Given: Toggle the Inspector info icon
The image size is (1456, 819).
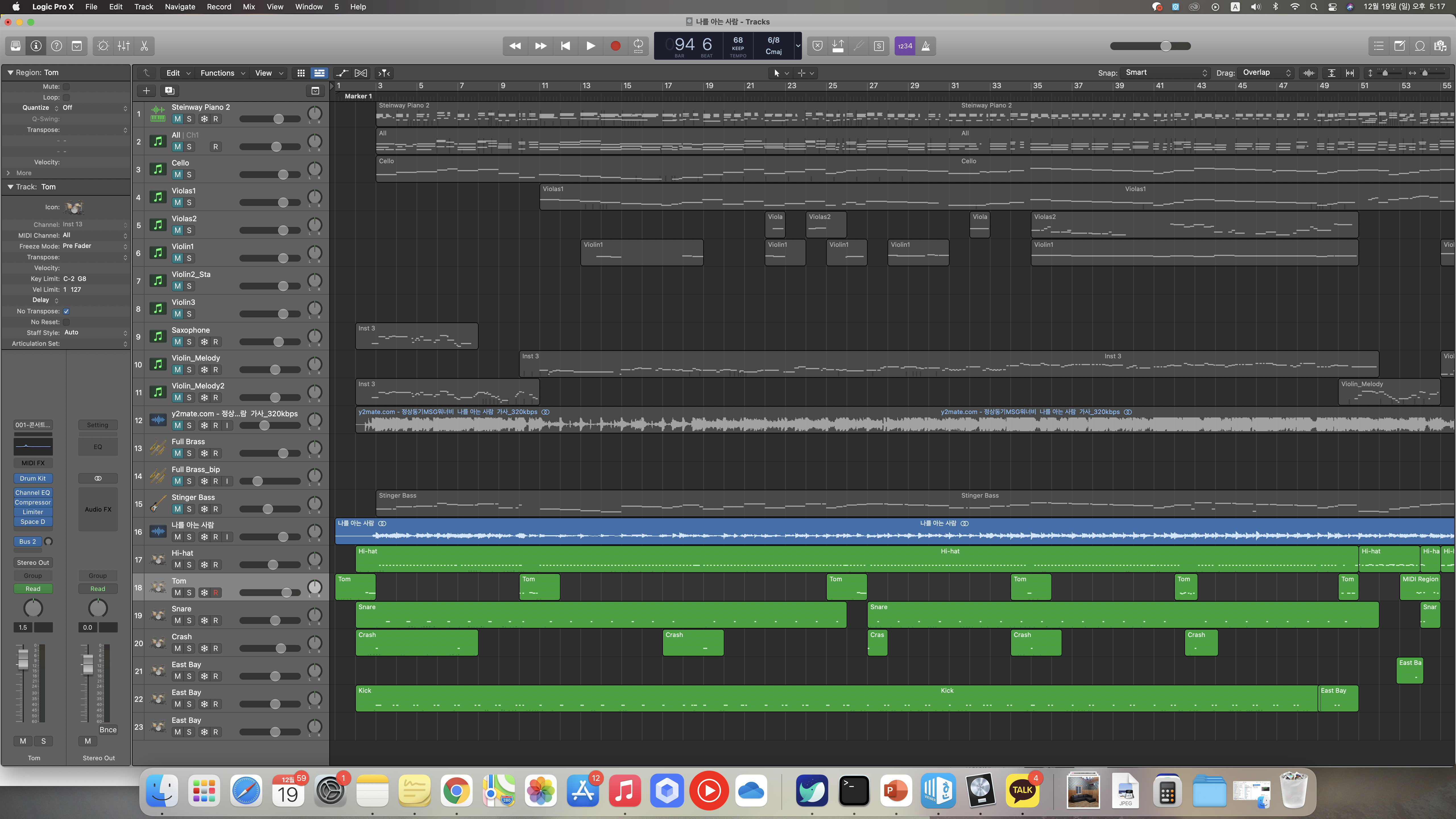Looking at the screenshot, I should [x=36, y=46].
